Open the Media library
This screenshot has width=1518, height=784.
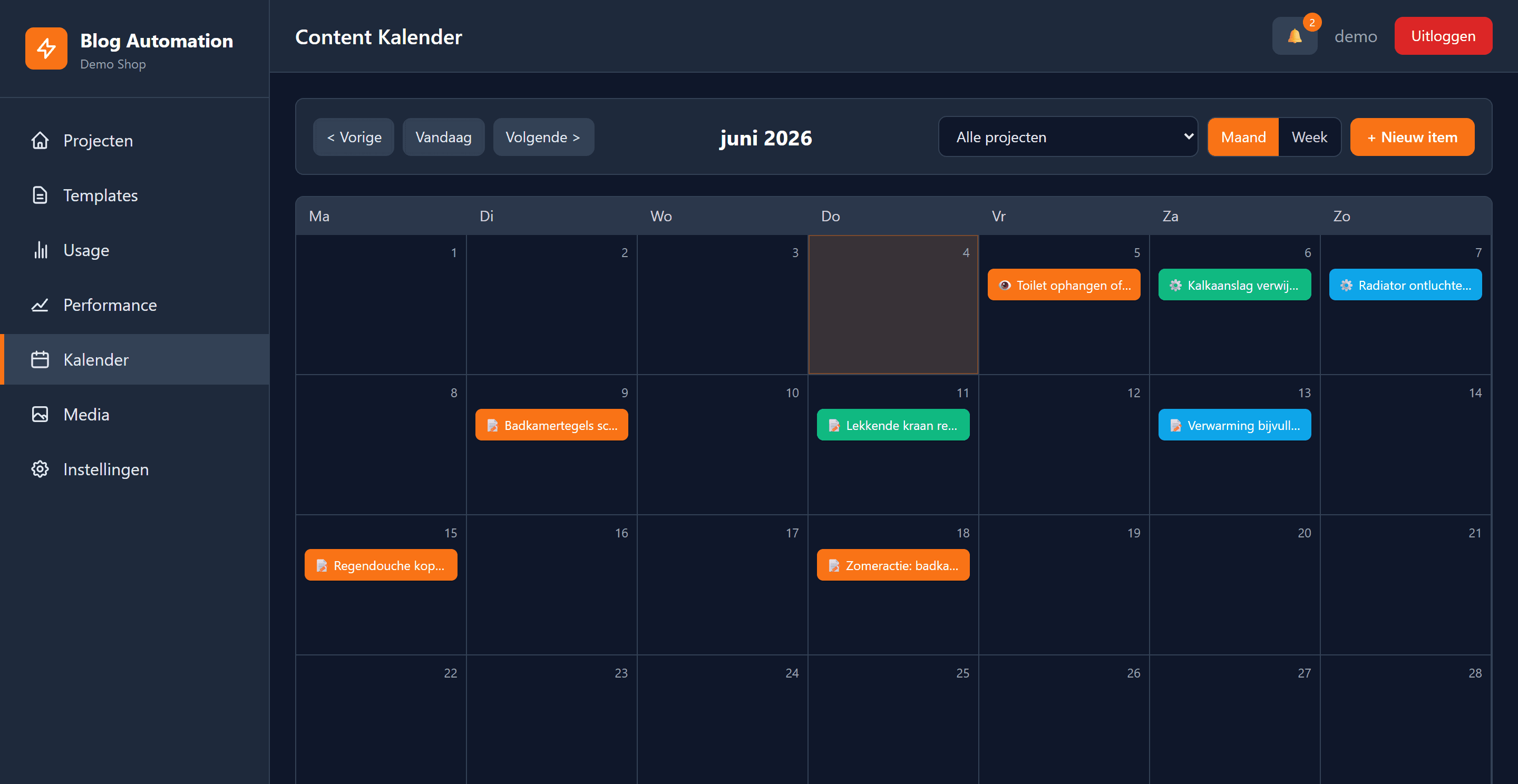point(135,415)
